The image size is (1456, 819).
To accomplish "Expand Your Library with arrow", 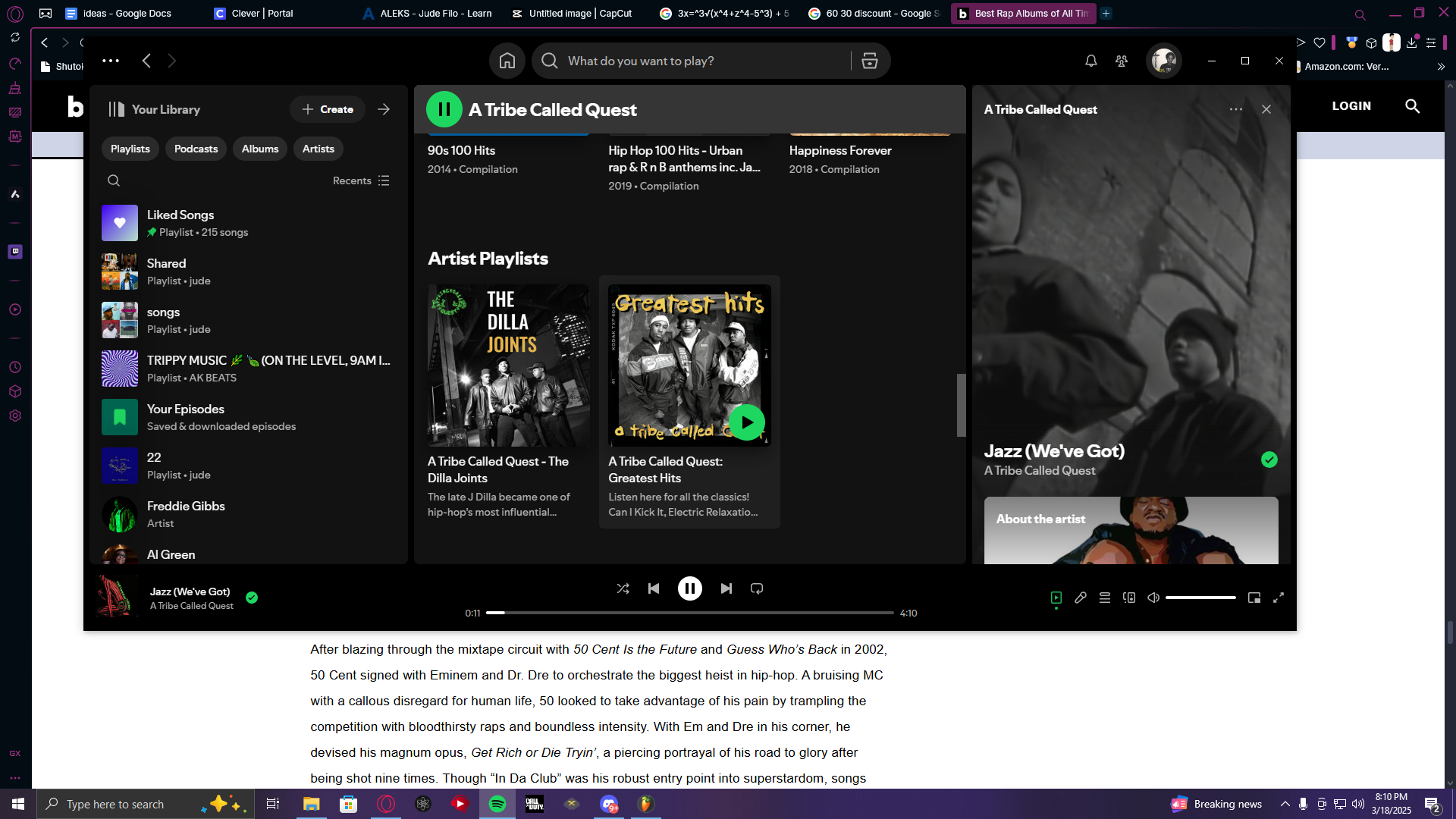I will 384,109.
